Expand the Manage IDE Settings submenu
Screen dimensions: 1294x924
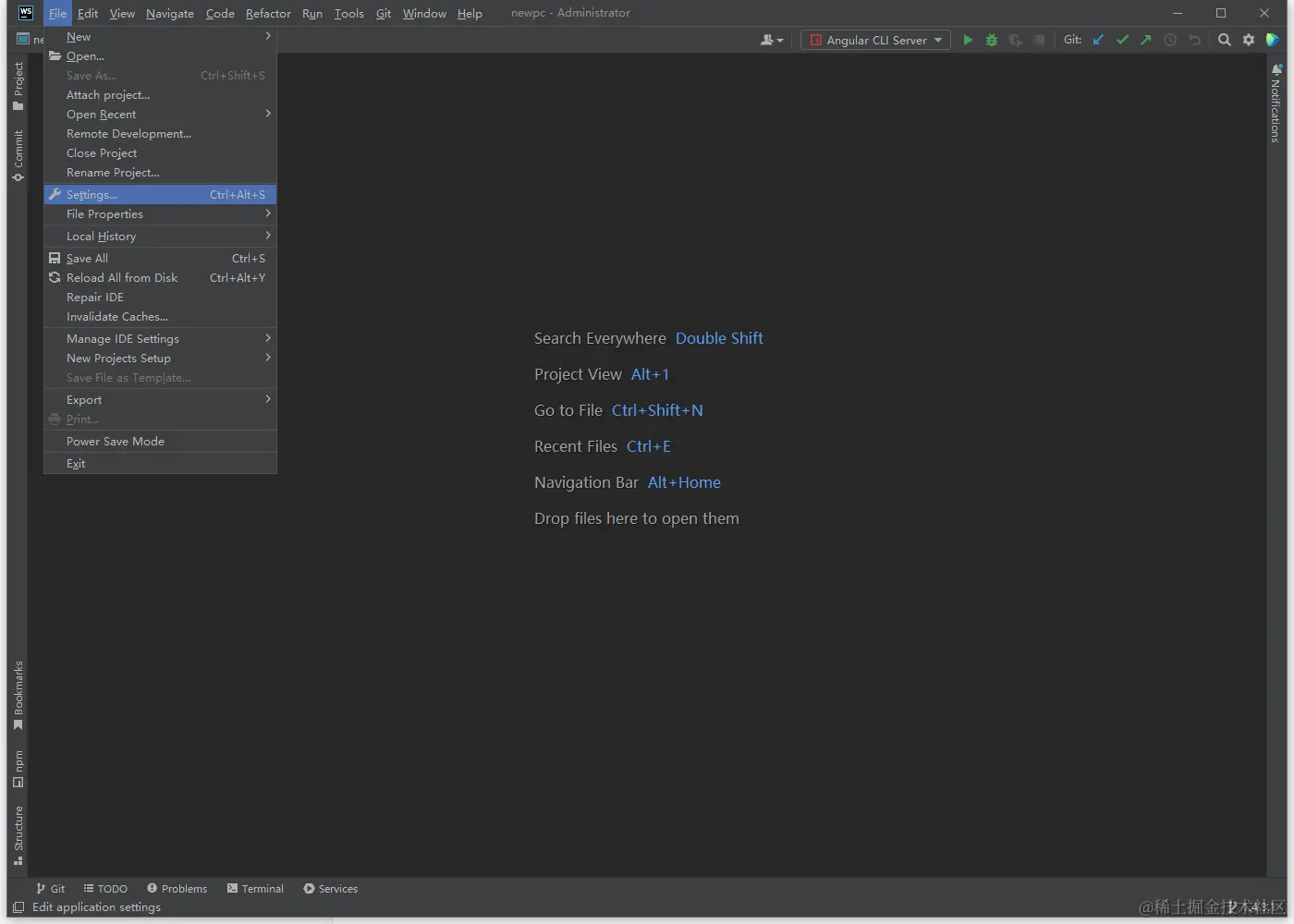pos(160,339)
